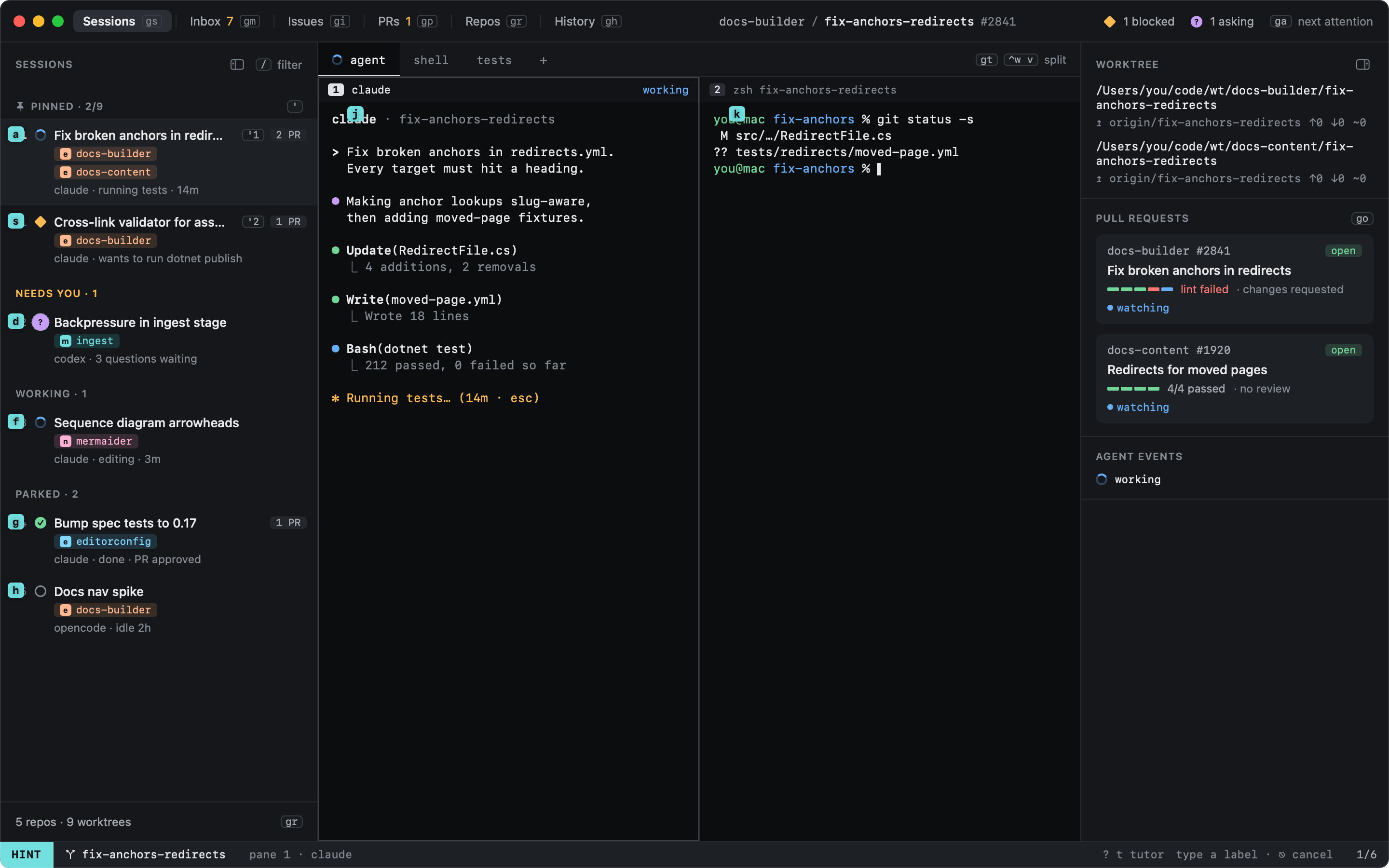The width and height of the screenshot is (1389, 868).
Task: Toggle the right worktree panel icon
Action: click(1362, 64)
